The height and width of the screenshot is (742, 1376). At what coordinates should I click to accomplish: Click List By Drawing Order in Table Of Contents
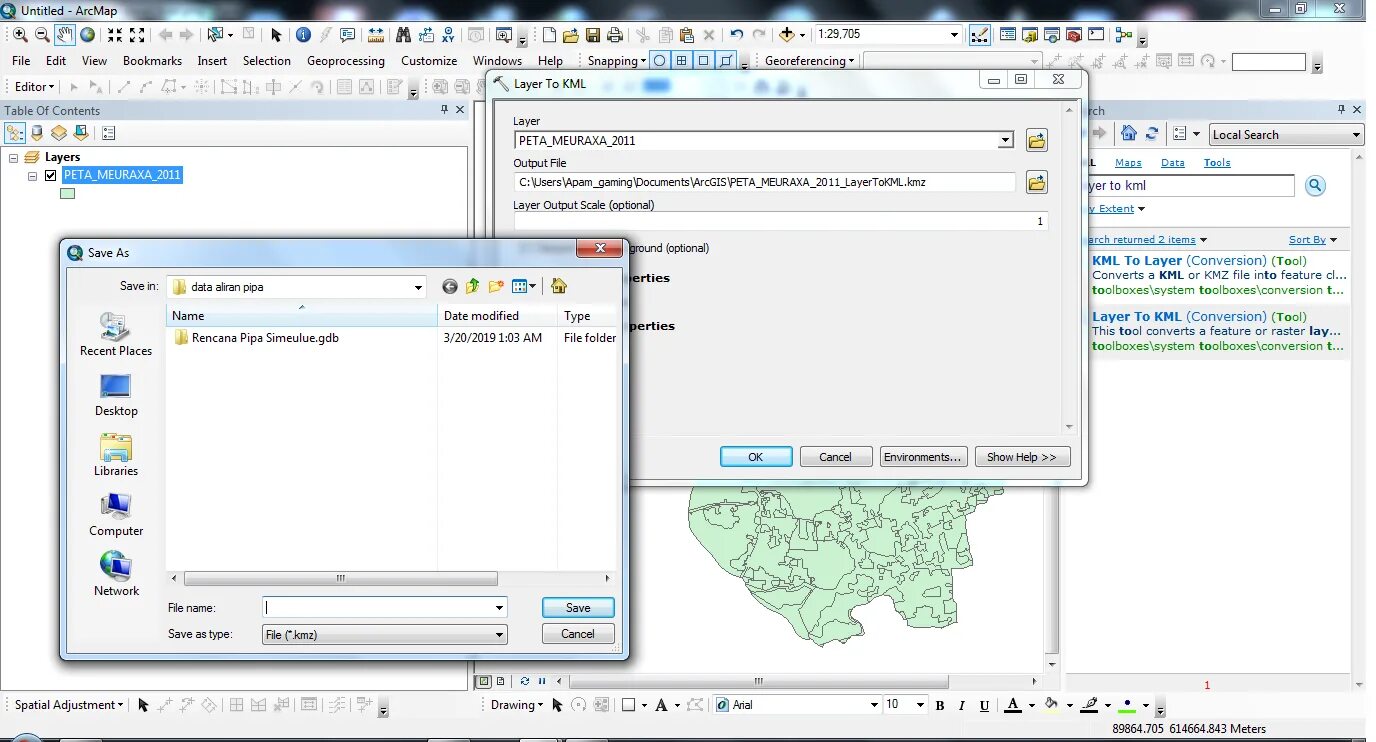point(15,133)
